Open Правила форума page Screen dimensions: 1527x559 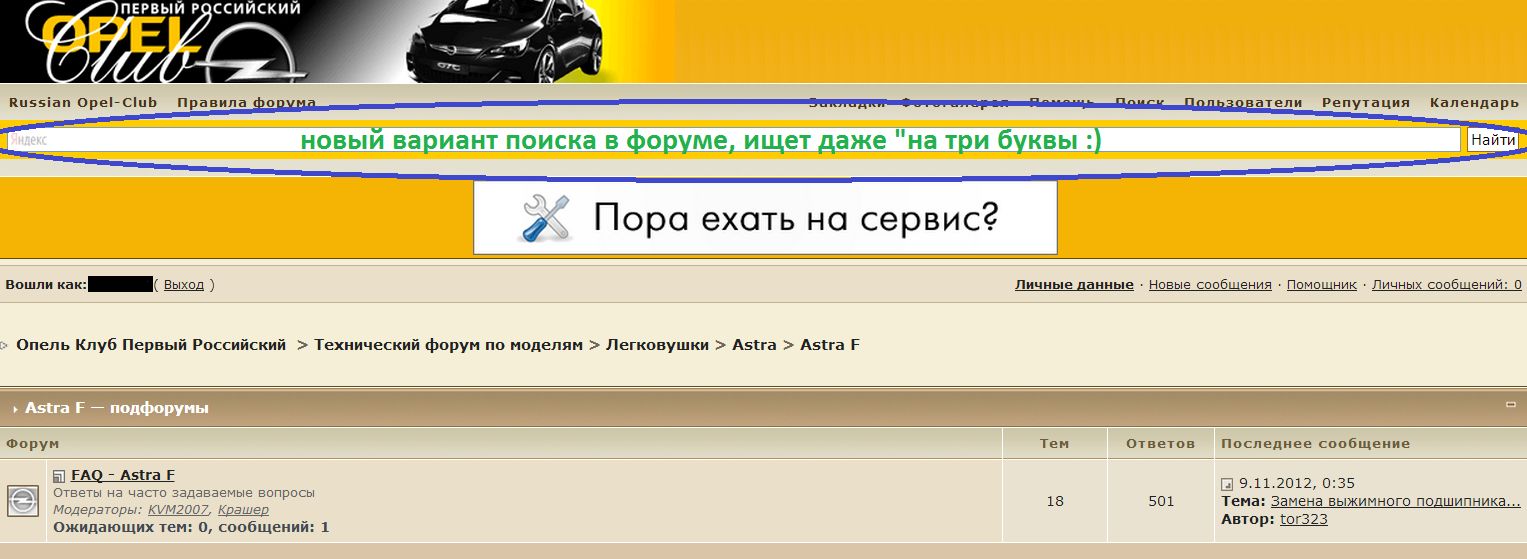coord(246,103)
